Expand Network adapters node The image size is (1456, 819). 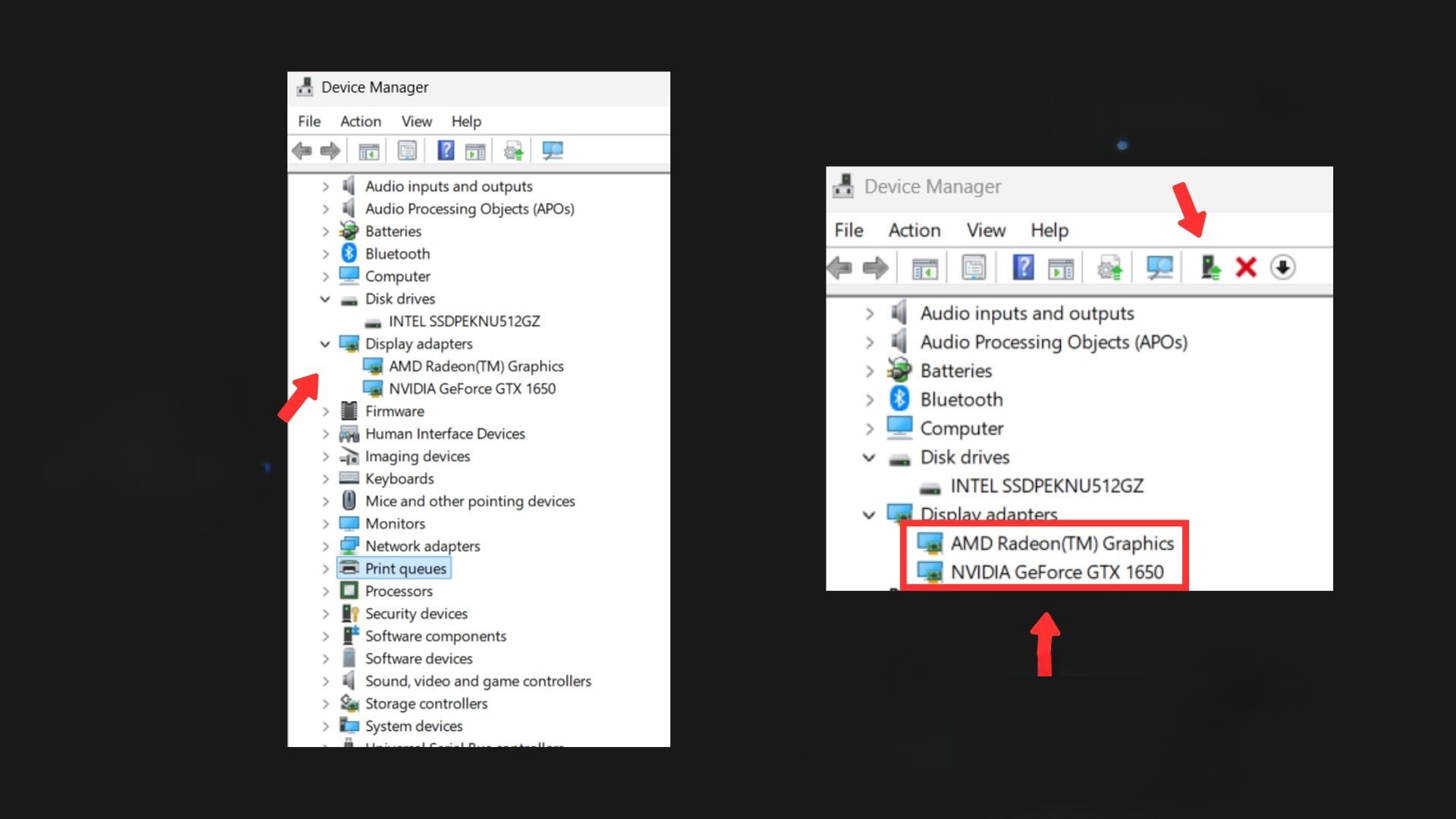[325, 546]
